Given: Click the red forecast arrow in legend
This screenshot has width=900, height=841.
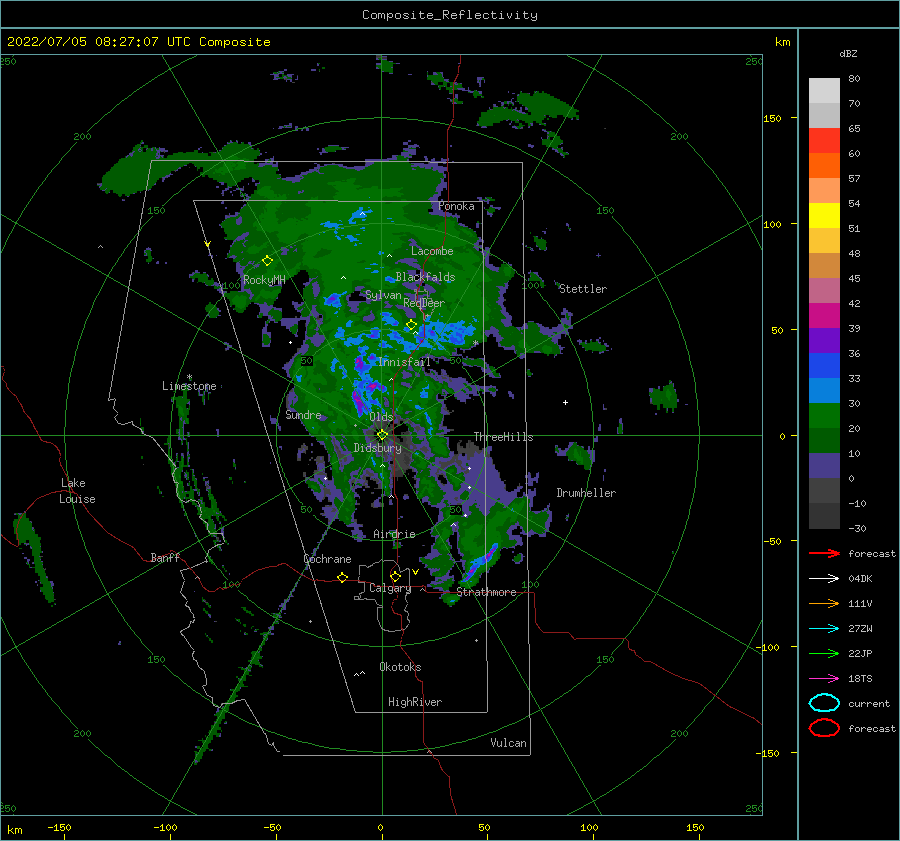Looking at the screenshot, I should coord(824,553).
